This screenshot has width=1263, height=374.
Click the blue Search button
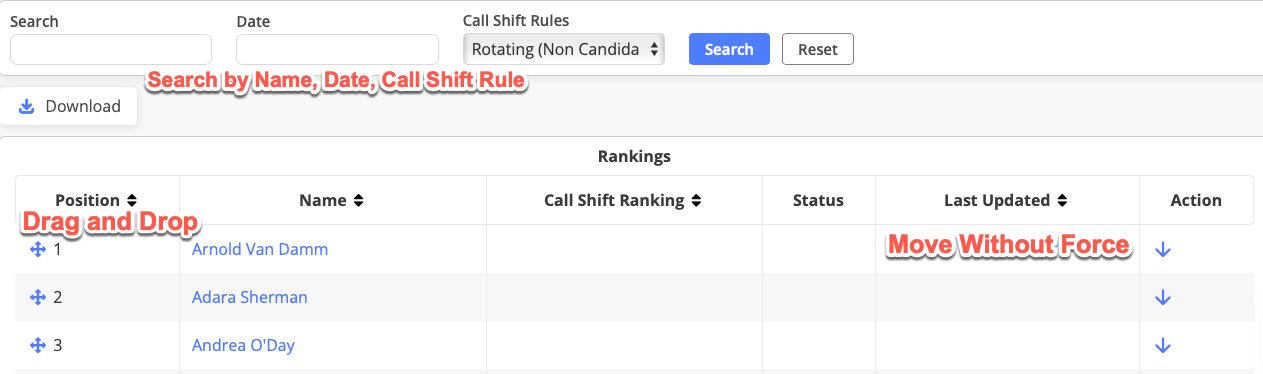tap(729, 49)
